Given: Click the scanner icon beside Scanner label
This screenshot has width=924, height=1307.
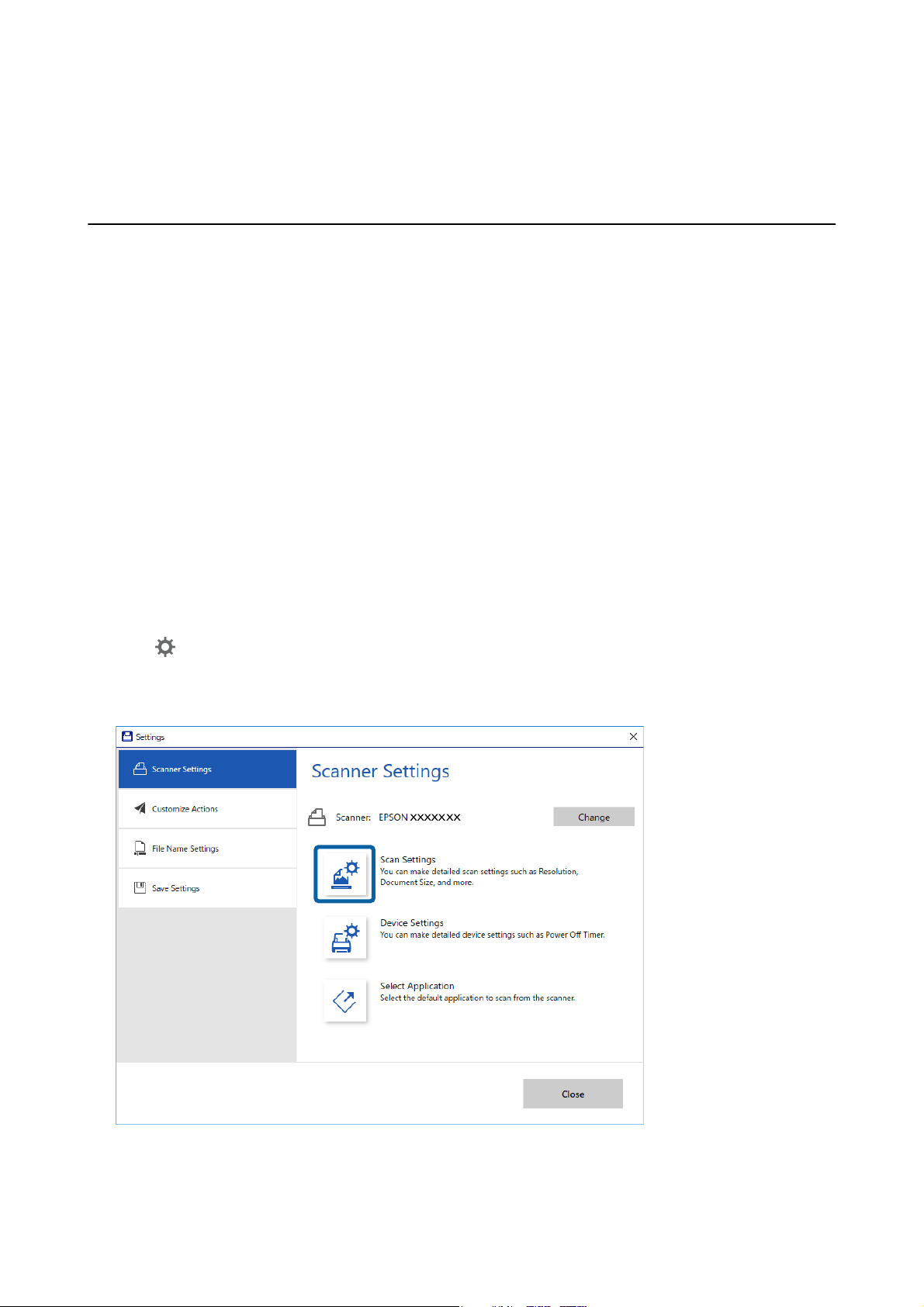Looking at the screenshot, I should (x=317, y=817).
